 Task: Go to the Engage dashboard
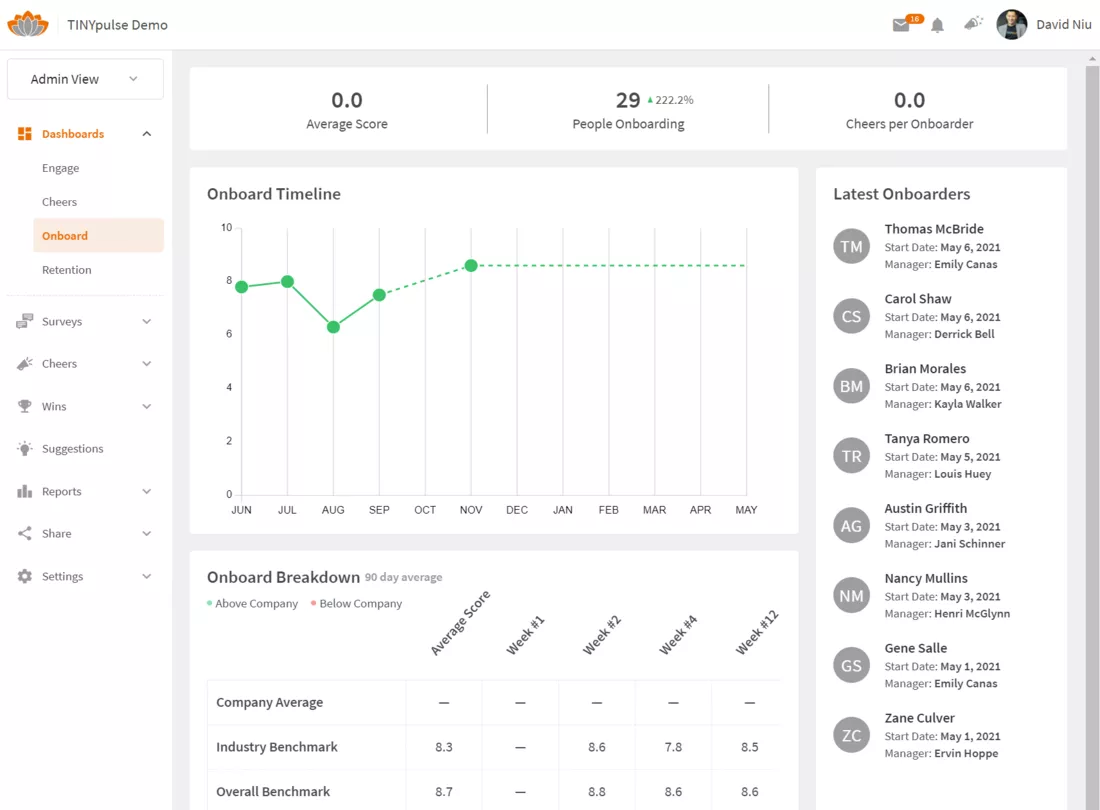[60, 168]
